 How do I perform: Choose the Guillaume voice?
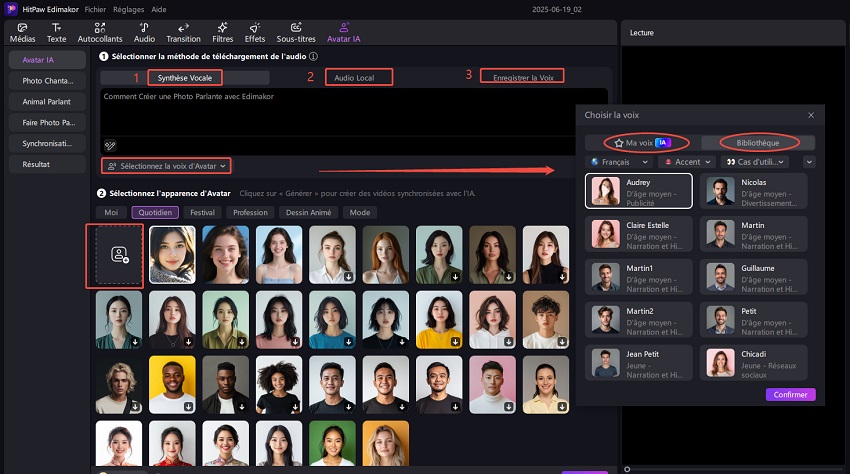coord(754,277)
